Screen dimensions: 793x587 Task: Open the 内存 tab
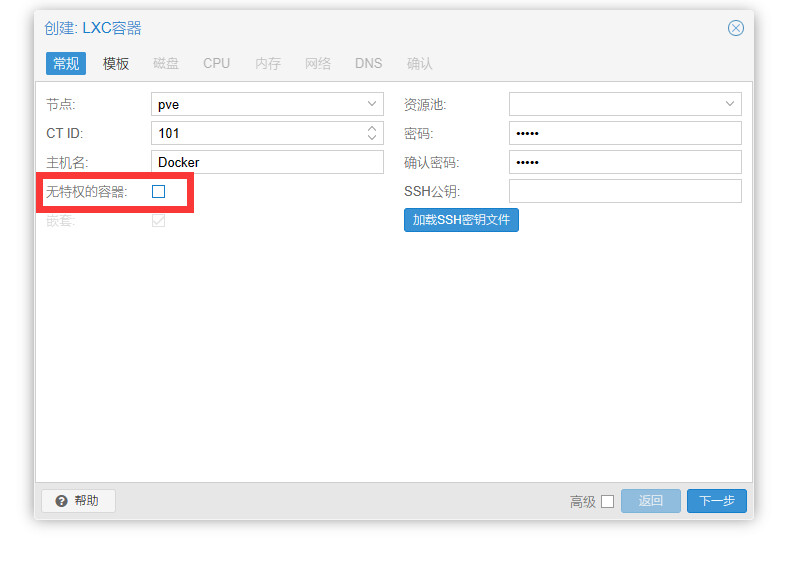(x=268, y=64)
